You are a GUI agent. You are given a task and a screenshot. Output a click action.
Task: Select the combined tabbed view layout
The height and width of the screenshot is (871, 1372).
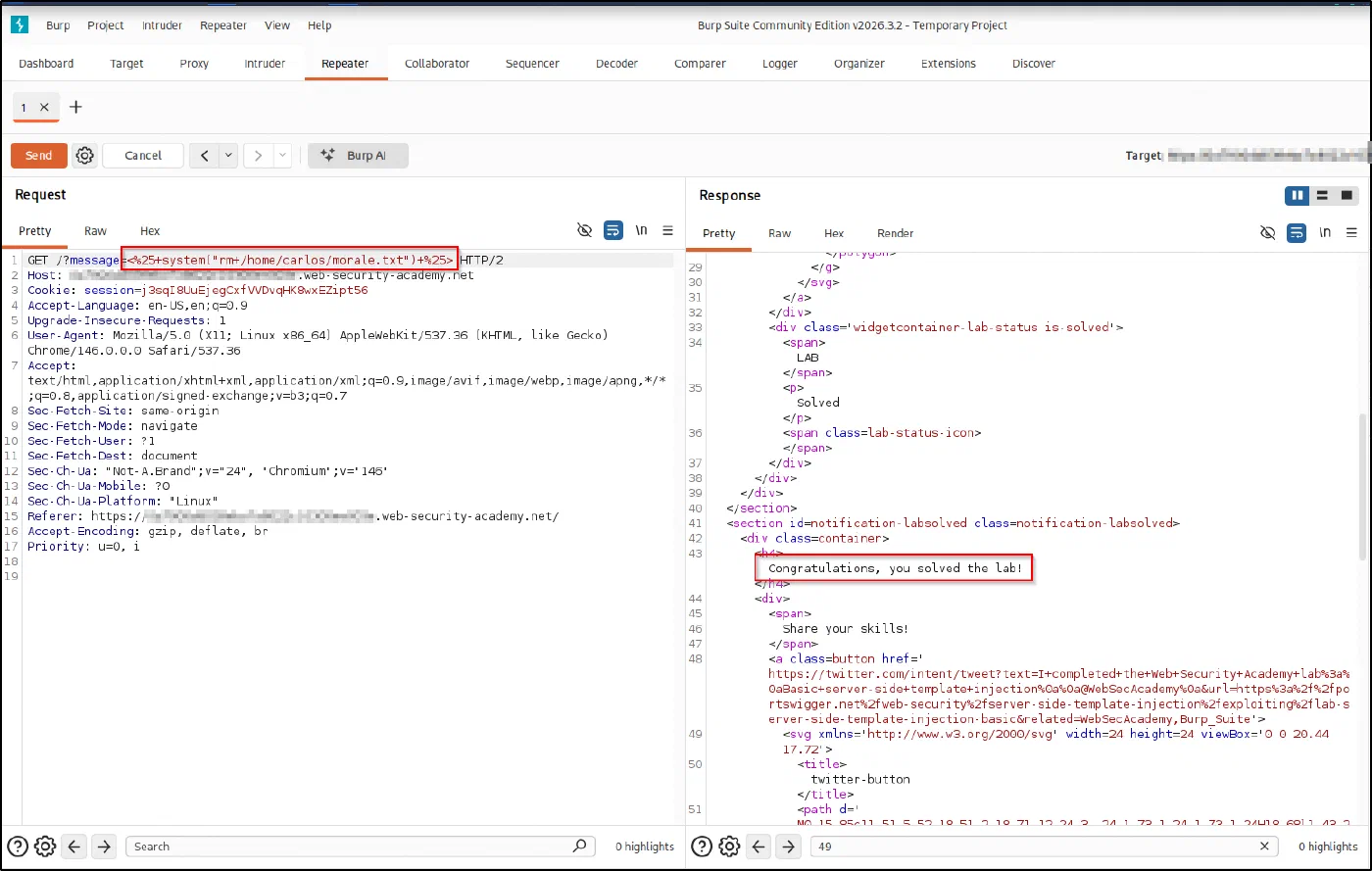pyautogui.click(x=1347, y=196)
